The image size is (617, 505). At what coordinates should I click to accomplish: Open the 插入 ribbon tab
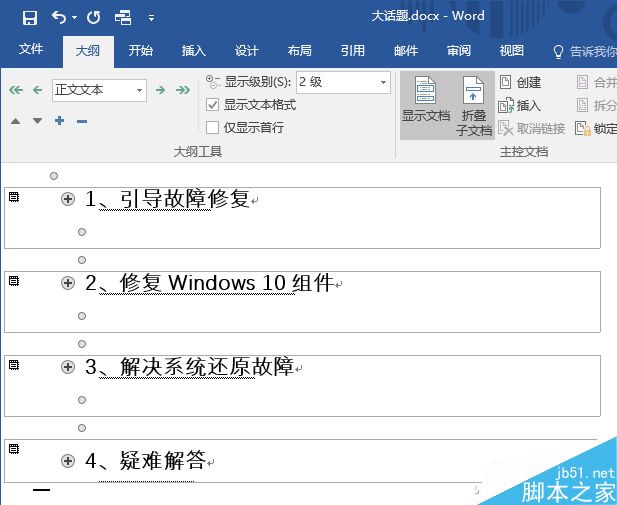click(x=194, y=51)
